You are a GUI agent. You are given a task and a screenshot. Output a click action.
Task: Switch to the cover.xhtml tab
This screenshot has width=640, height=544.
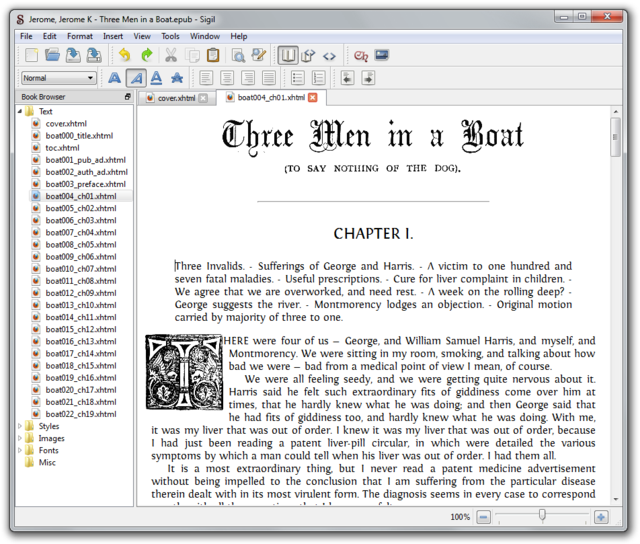pyautogui.click(x=175, y=98)
